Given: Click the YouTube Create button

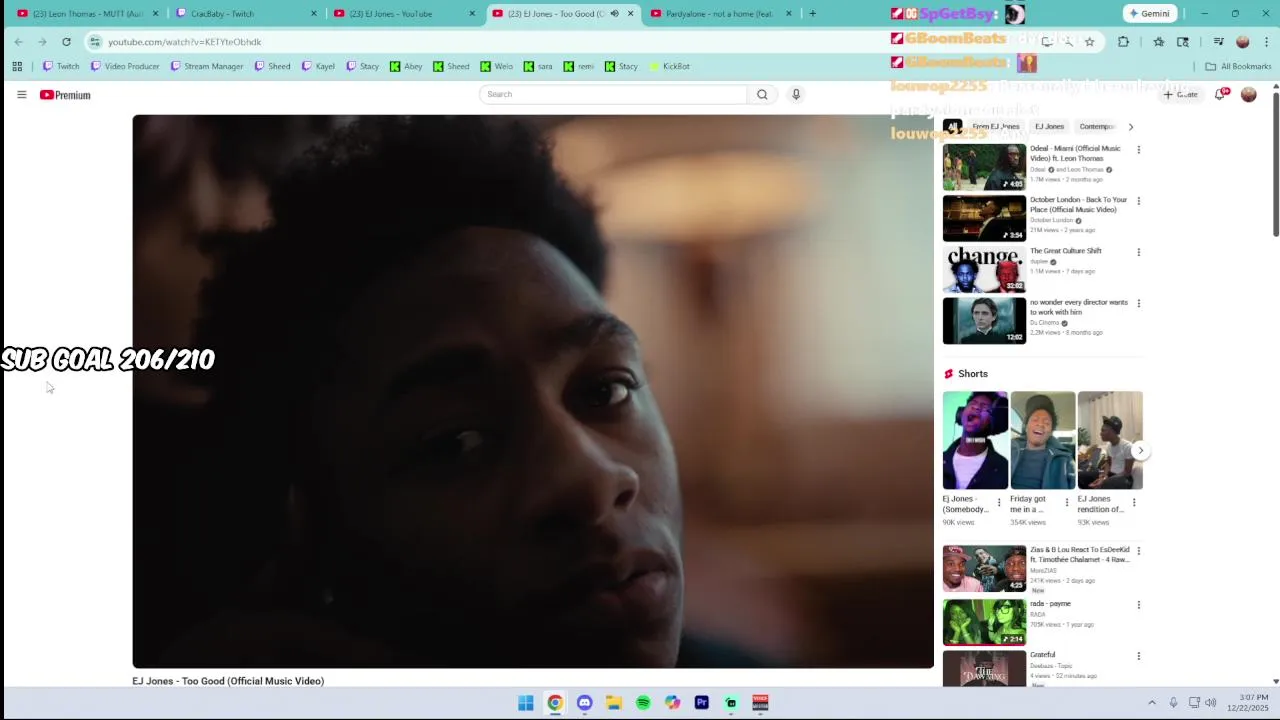Looking at the screenshot, I should point(1180,94).
